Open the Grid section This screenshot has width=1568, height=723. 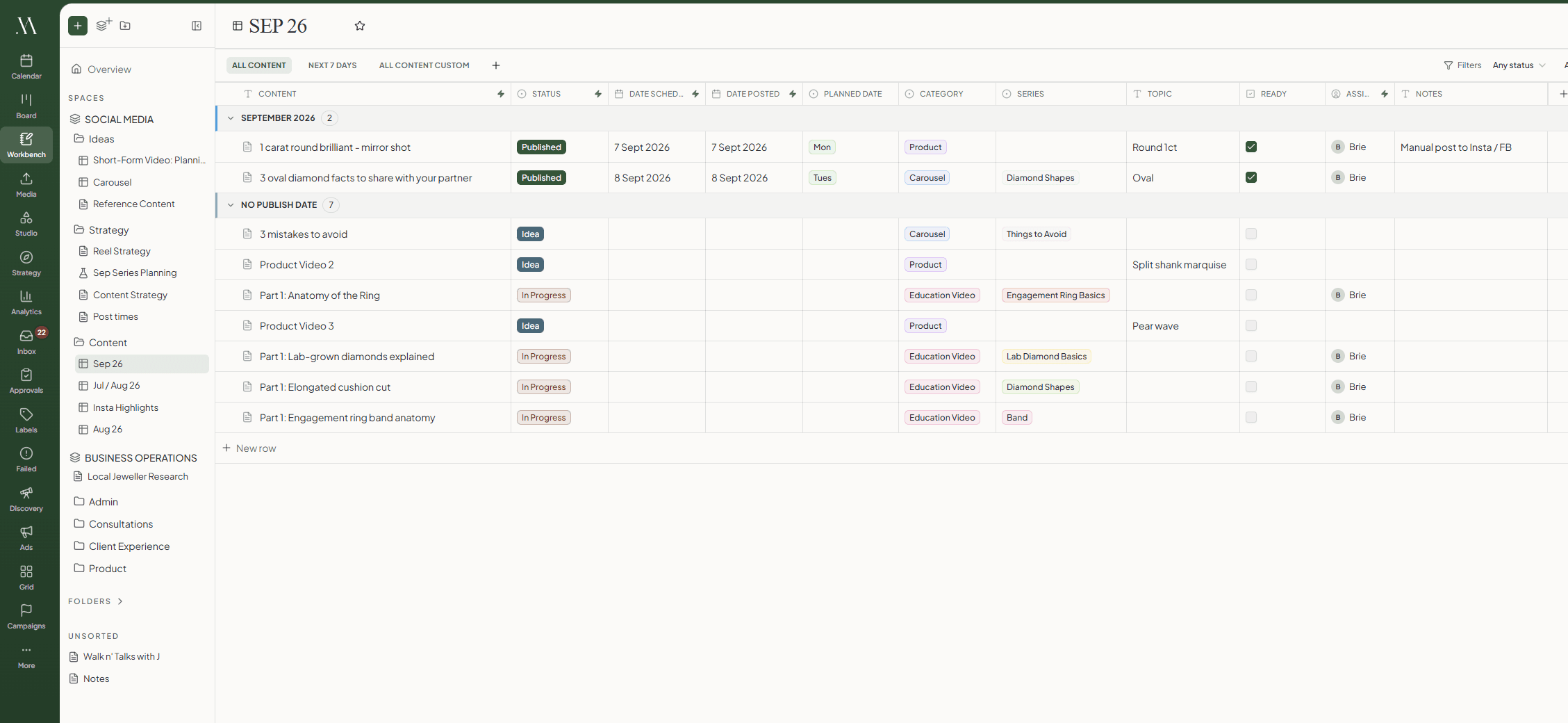26,577
